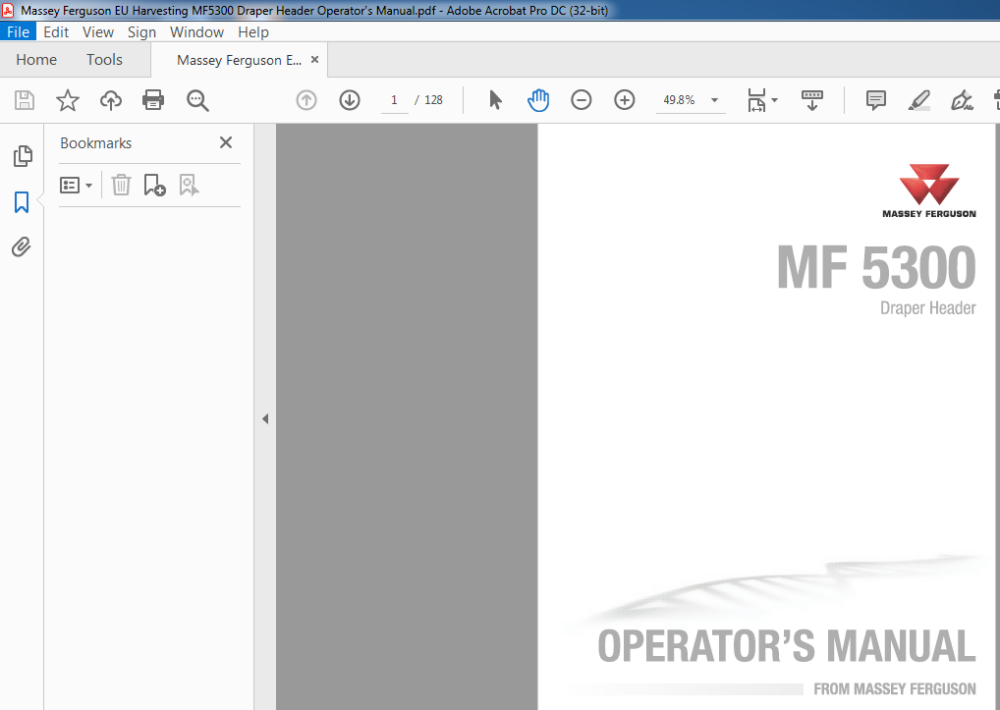Upload file to cloud icon
This screenshot has width=1000, height=710.
pyautogui.click(x=110, y=100)
